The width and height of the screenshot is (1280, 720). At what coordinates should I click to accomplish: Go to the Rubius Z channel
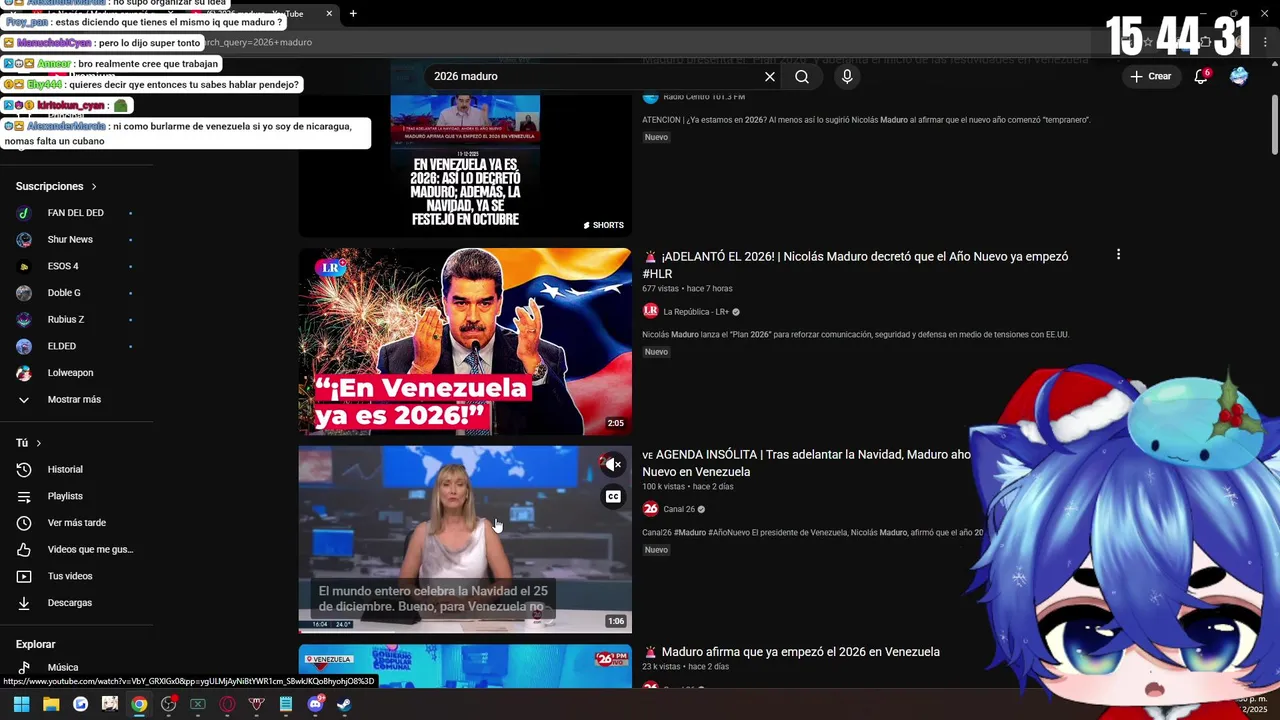point(76,320)
